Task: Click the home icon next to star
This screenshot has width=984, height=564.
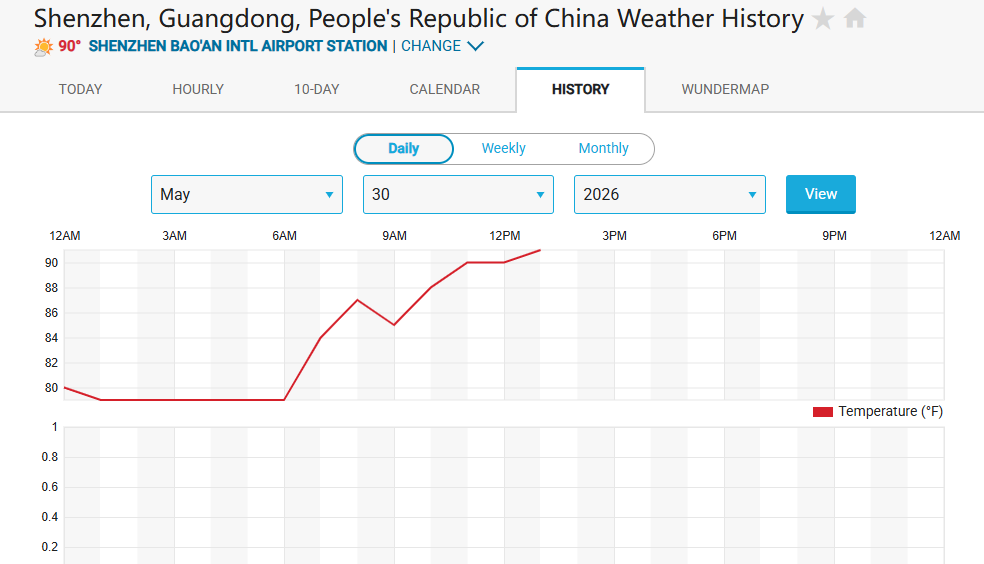Action: [x=855, y=18]
